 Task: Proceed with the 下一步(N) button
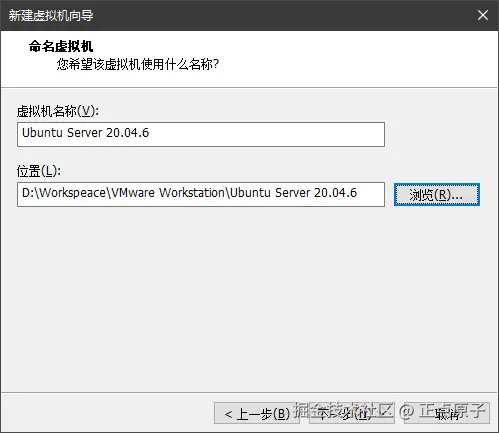[x=352, y=413]
